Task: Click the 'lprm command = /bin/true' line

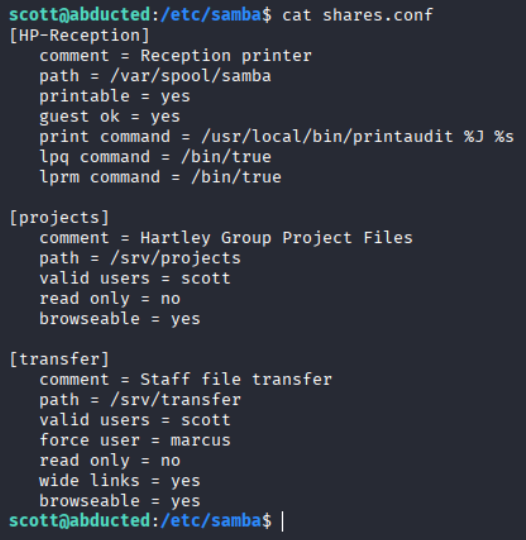Action: (x=160, y=177)
